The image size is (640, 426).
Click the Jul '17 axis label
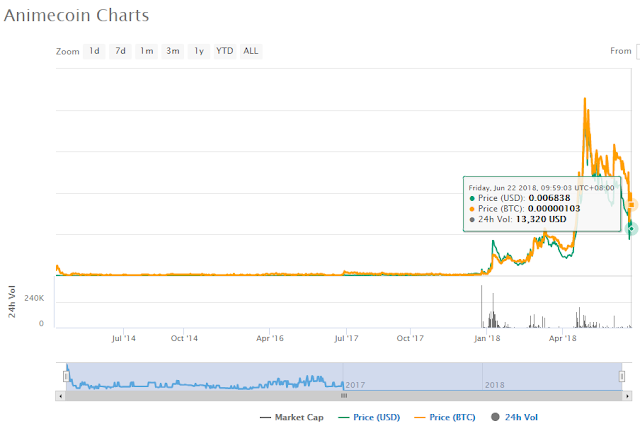pos(347,338)
